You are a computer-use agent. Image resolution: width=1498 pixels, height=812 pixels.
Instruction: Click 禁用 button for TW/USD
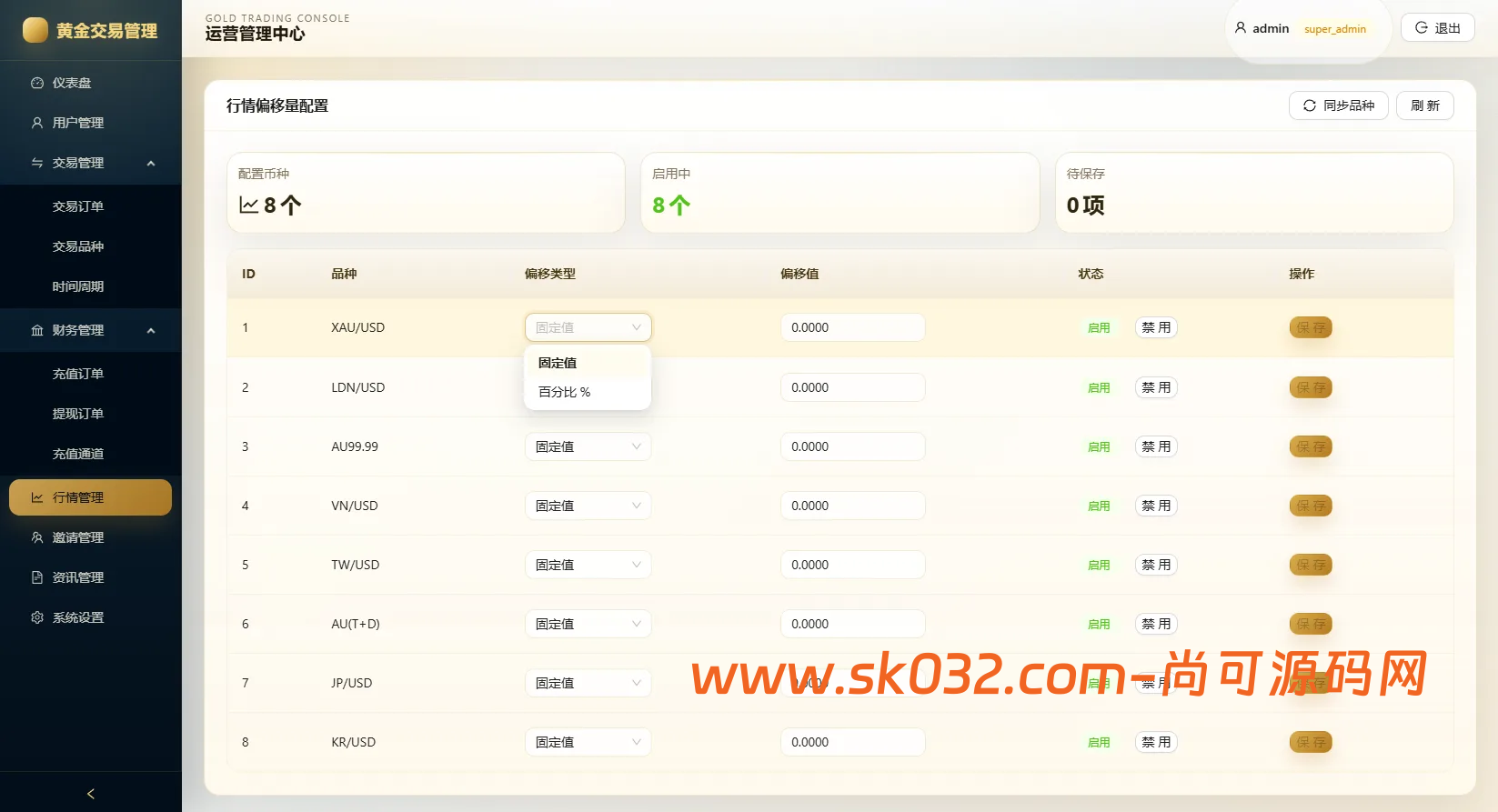coord(1156,565)
